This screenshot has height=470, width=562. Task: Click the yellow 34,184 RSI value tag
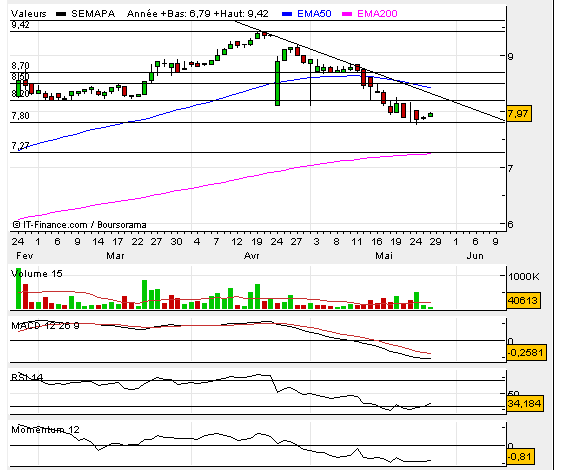(524, 404)
